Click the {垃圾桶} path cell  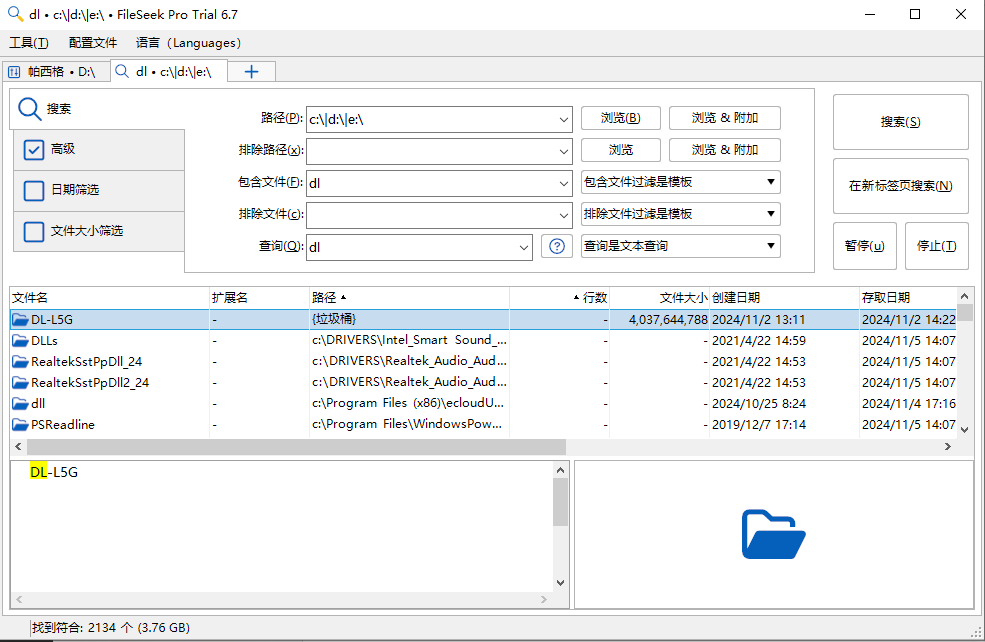tap(334, 319)
